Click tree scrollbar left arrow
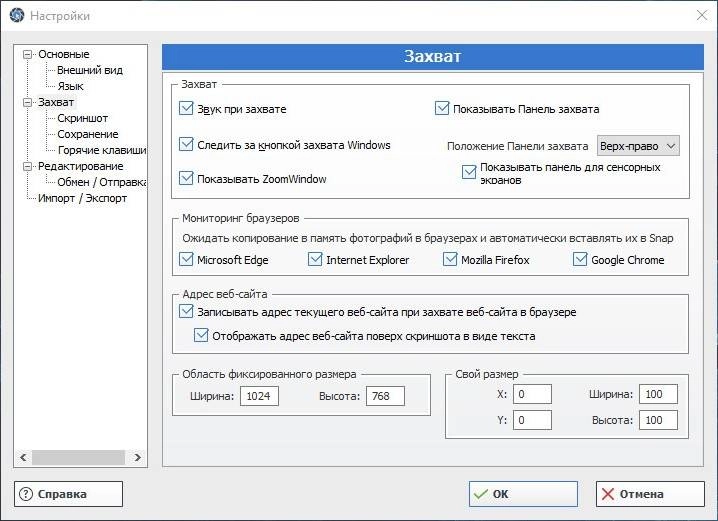Viewport: 718px width, 521px height. tap(23, 457)
